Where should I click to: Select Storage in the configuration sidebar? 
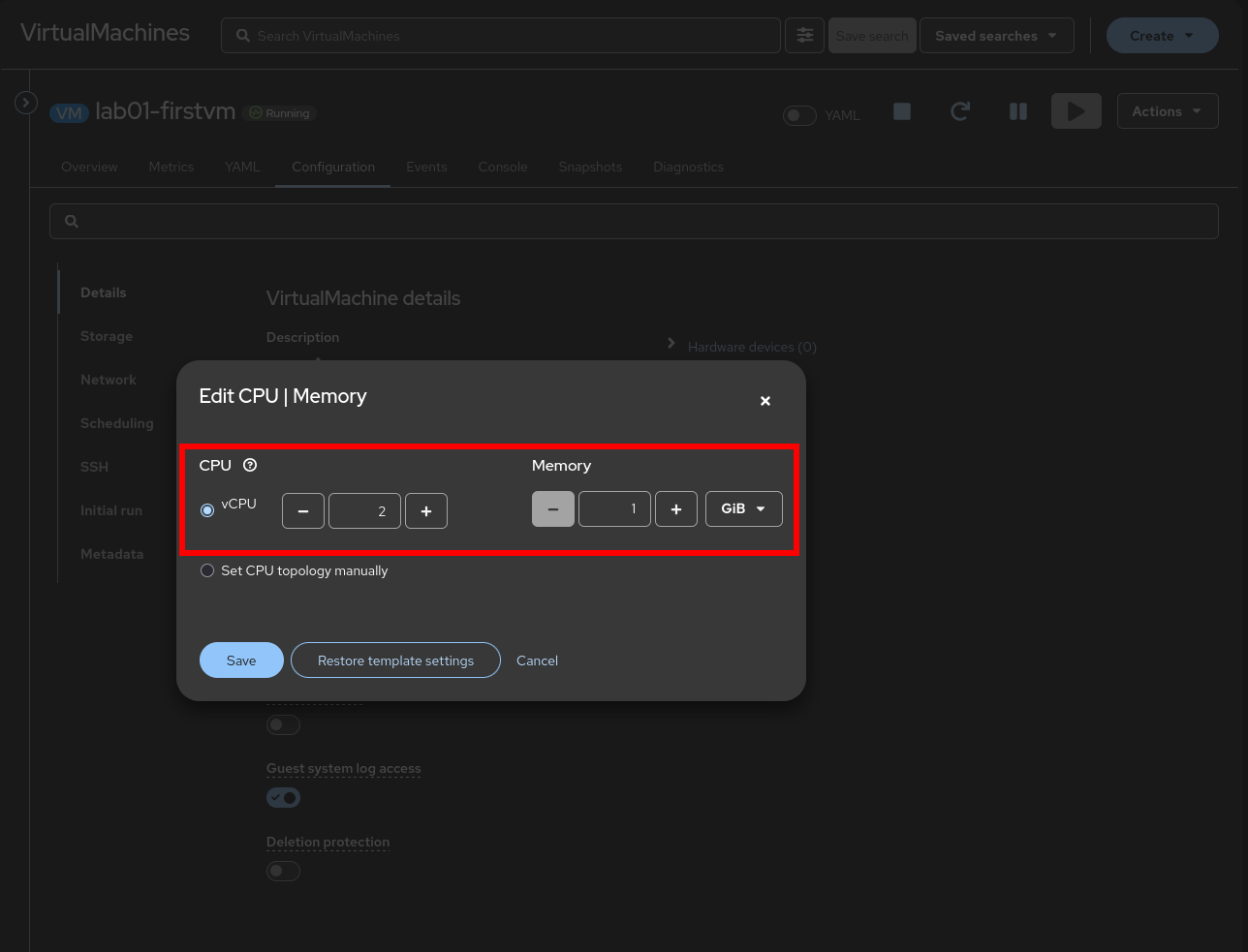pos(107,336)
